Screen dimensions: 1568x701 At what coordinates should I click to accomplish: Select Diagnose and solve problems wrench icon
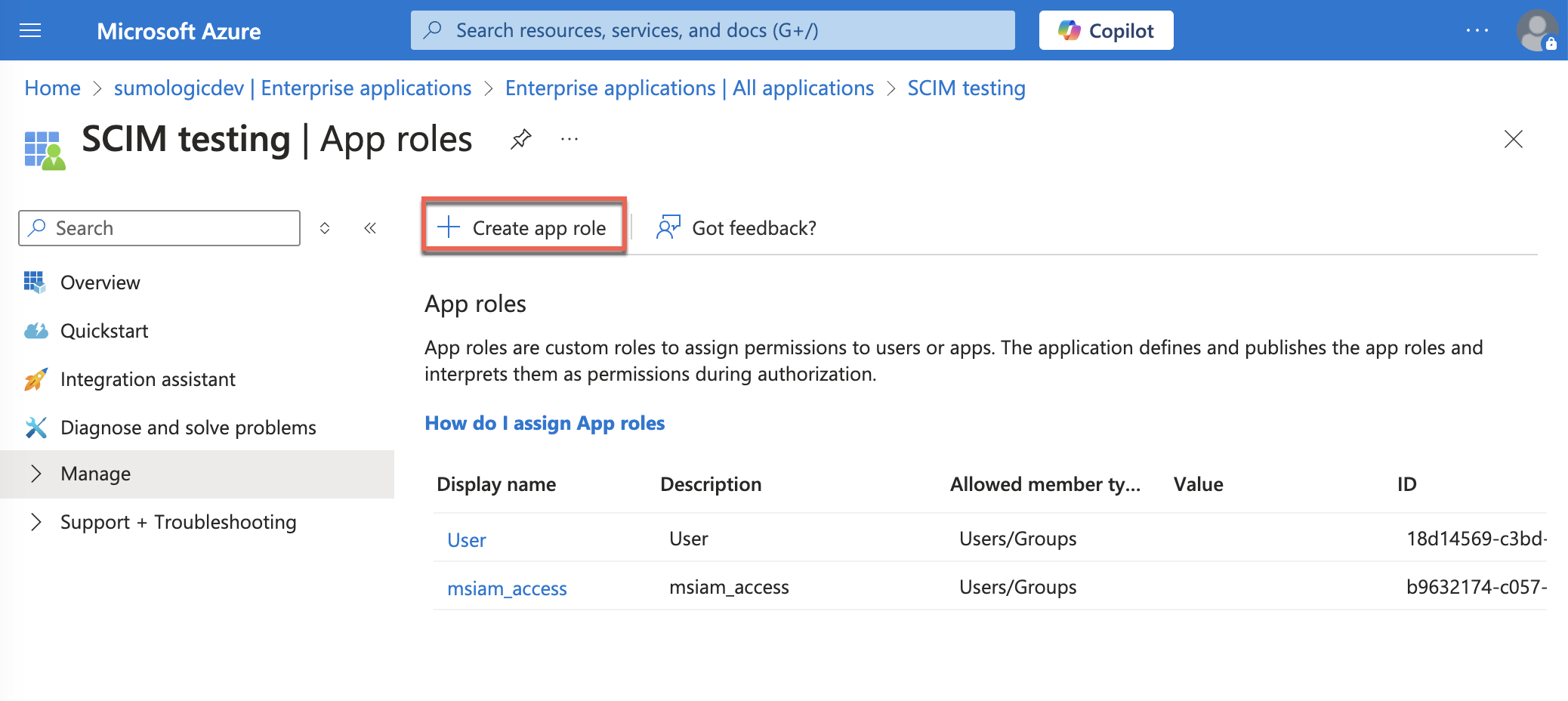pos(35,427)
